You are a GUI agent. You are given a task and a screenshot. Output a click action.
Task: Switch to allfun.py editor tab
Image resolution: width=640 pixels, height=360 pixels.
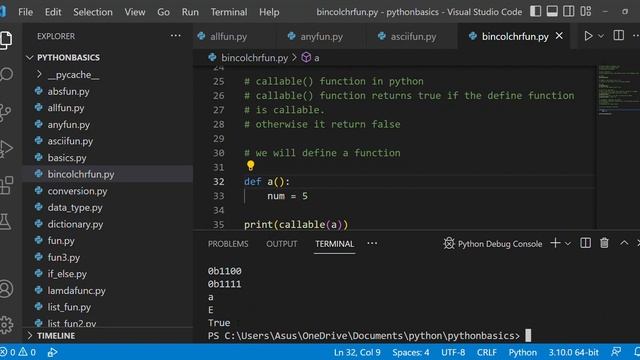coord(234,36)
